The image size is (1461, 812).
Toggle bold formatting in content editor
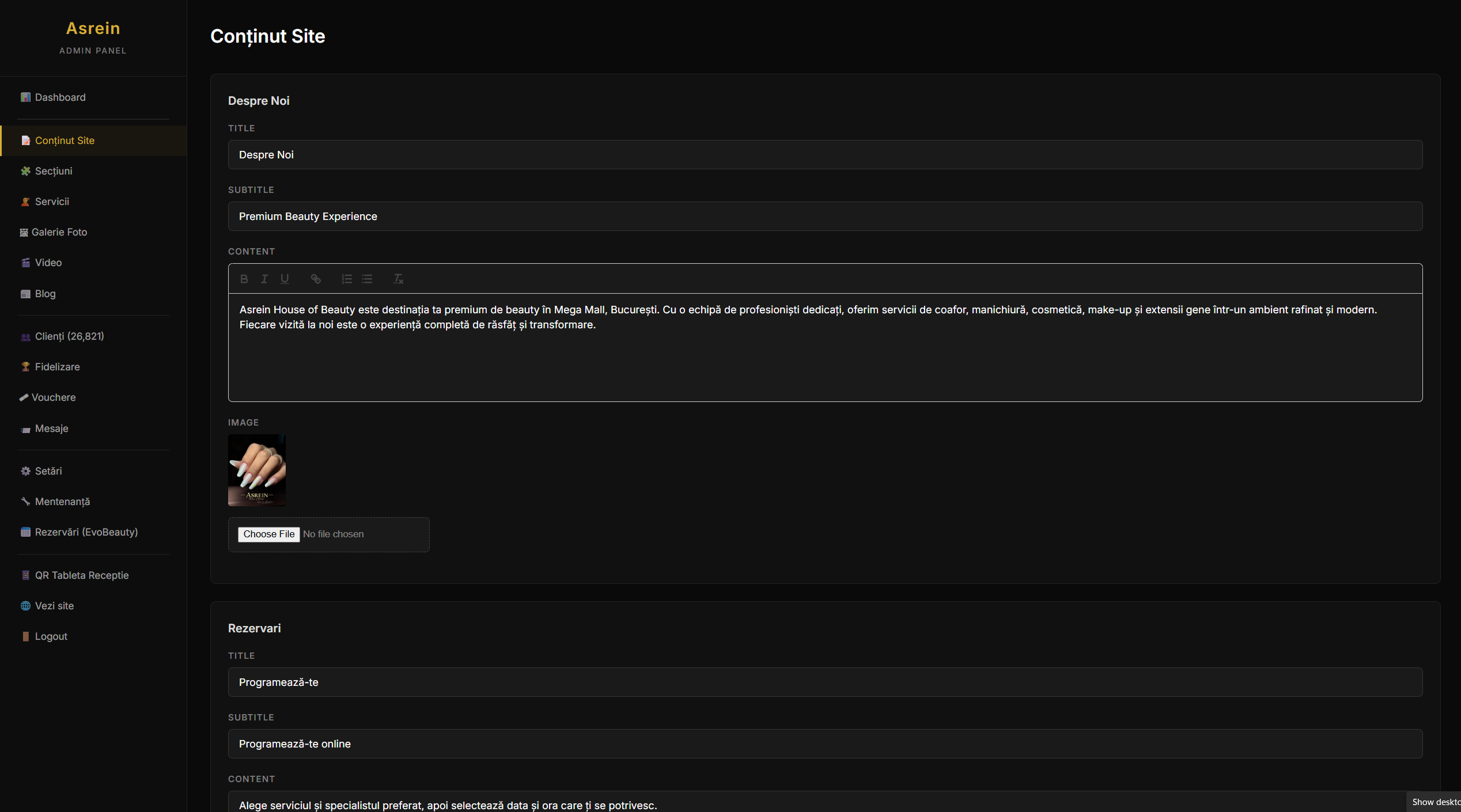(244, 279)
